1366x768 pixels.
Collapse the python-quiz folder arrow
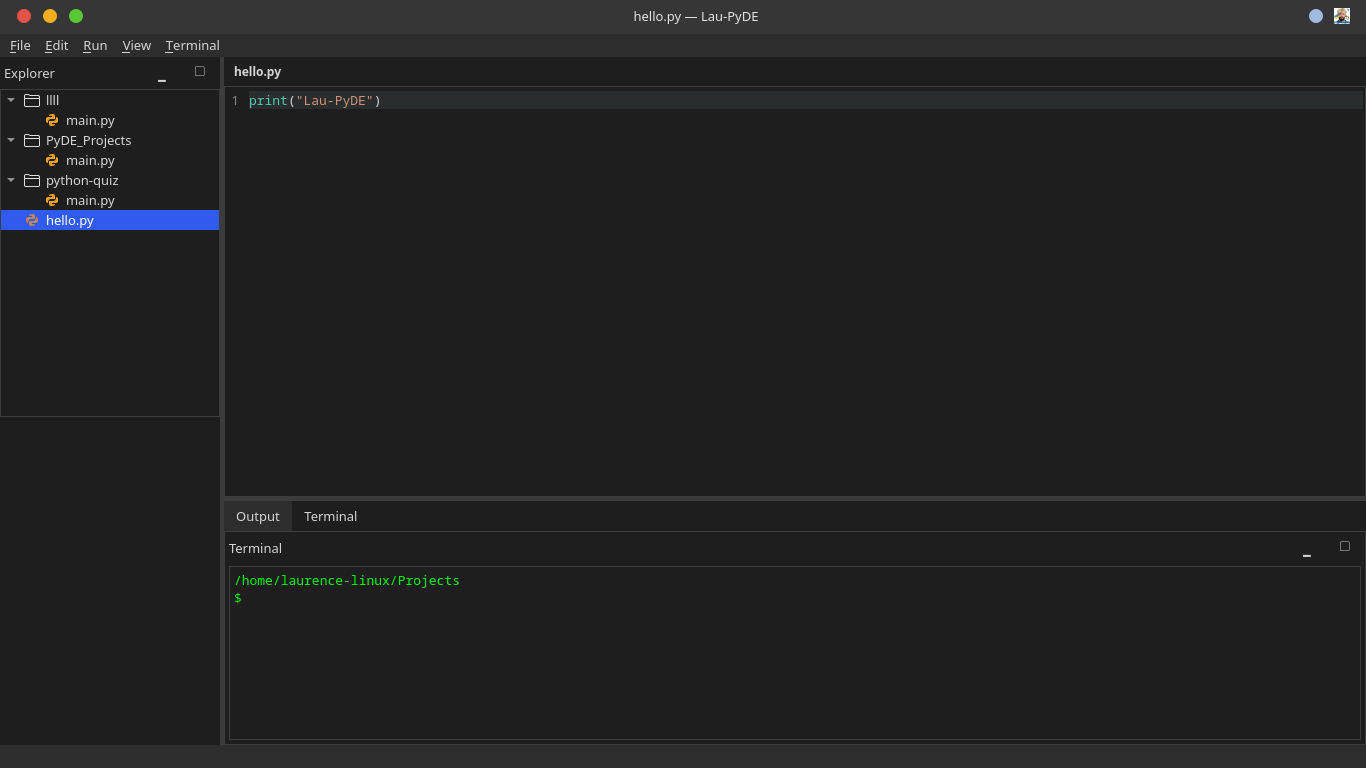(11, 180)
